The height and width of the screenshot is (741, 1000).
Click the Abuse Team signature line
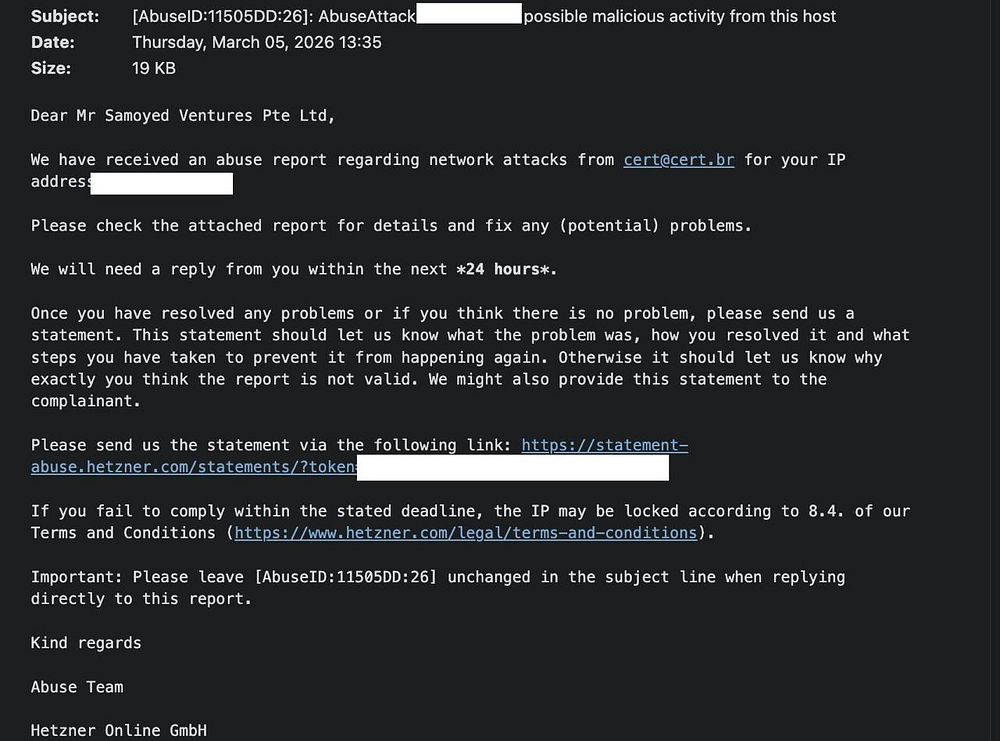click(77, 687)
